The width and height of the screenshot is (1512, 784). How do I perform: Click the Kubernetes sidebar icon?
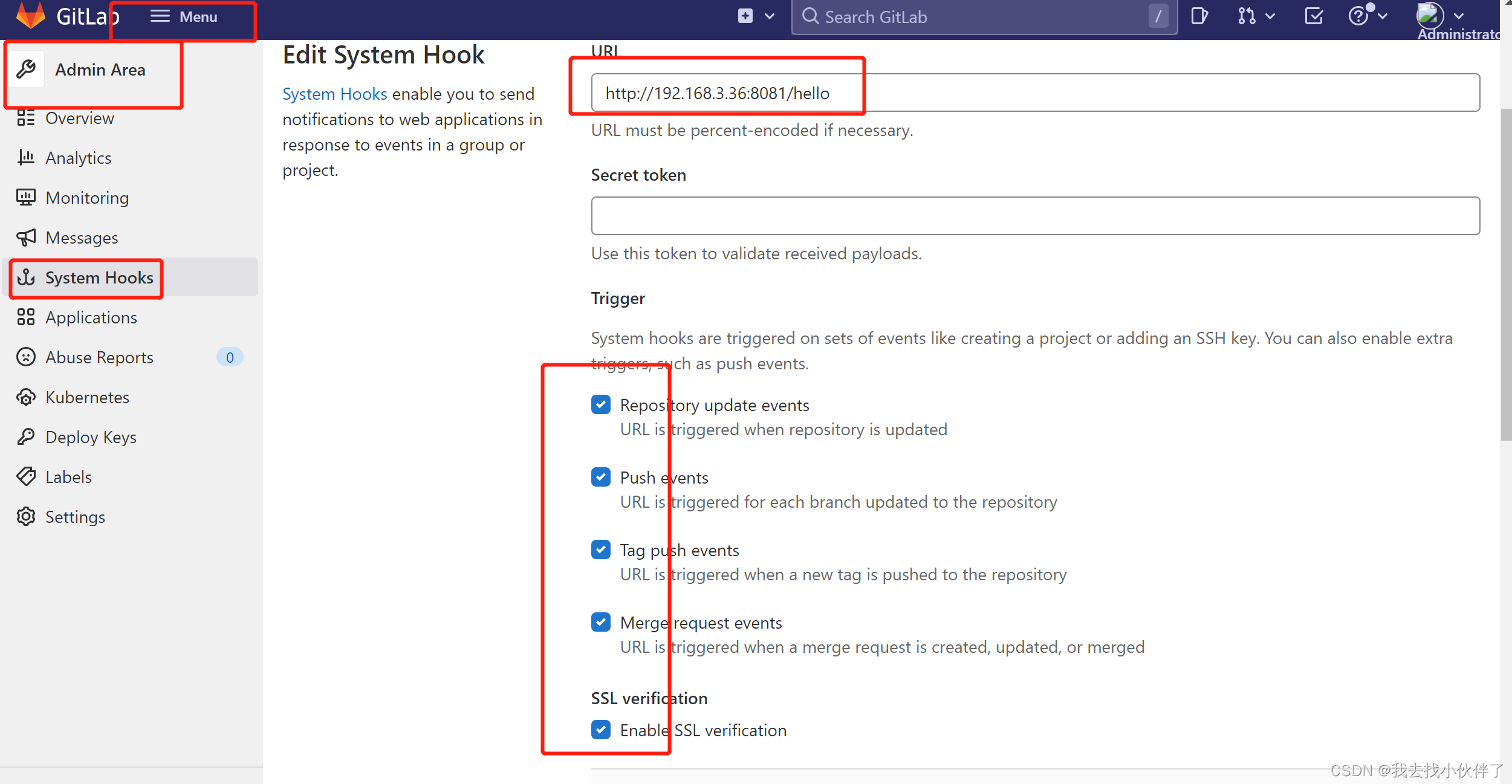[26, 397]
